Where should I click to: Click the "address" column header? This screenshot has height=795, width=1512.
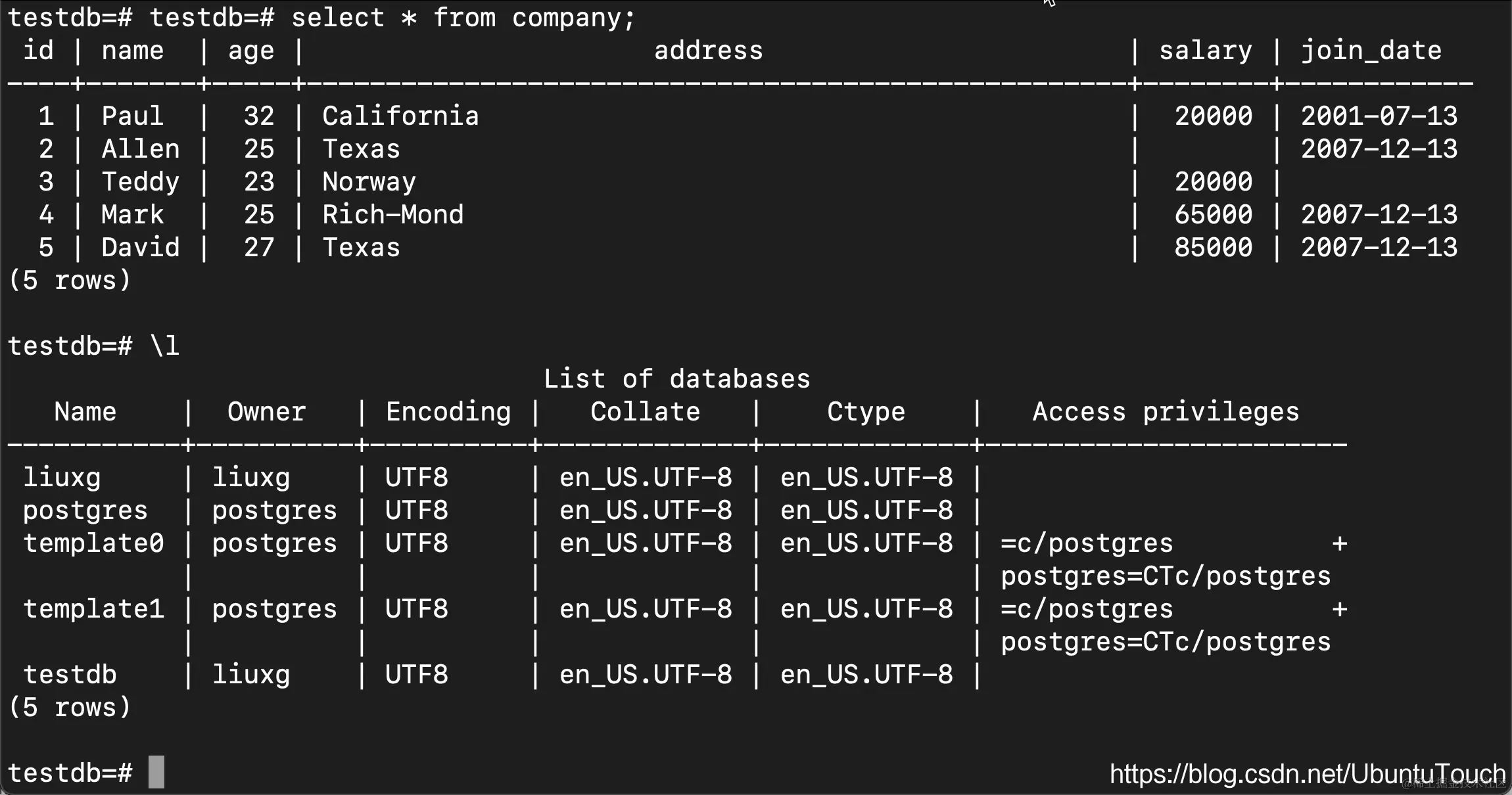tap(708, 51)
